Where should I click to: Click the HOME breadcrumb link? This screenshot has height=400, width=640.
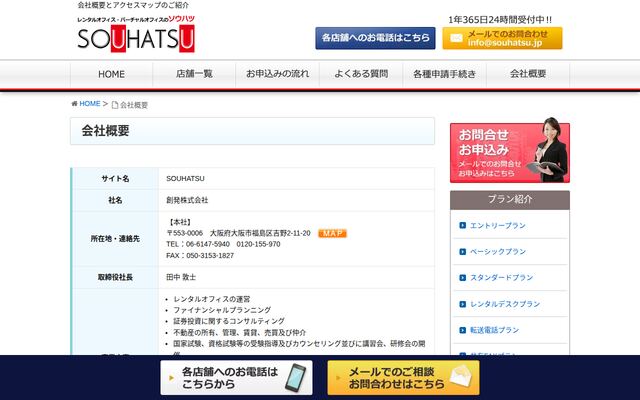pos(89,104)
